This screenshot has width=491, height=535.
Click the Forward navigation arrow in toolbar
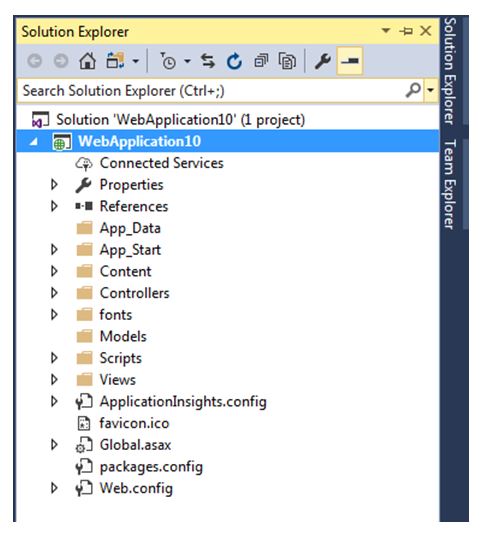coord(61,61)
